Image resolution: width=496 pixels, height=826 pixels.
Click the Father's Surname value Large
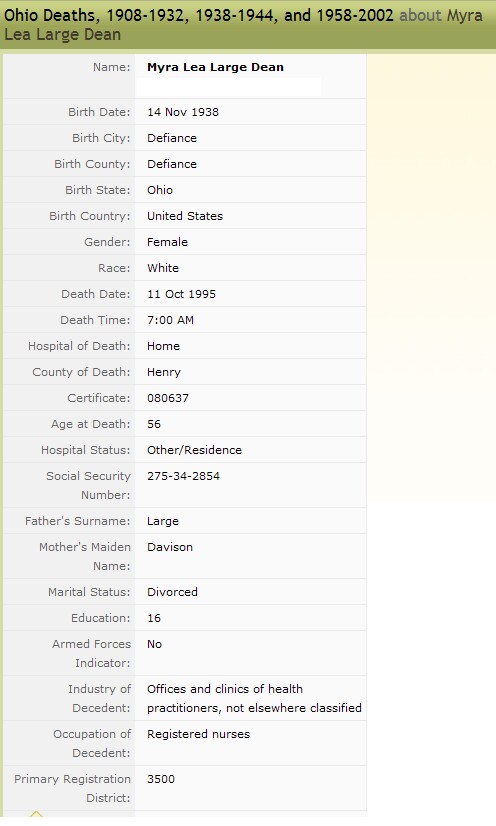tap(163, 521)
